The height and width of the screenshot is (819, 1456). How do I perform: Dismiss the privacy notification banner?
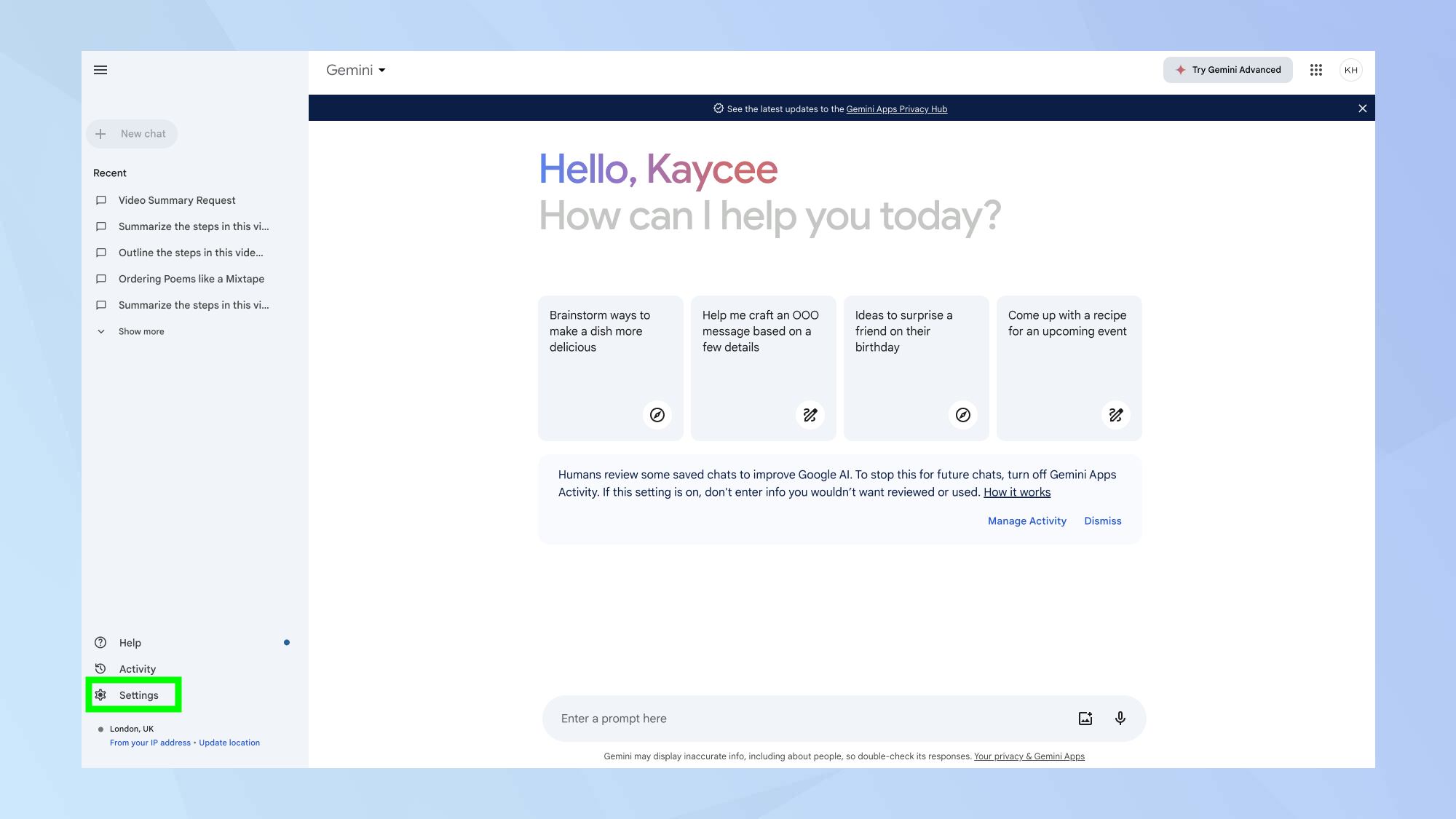click(1363, 108)
